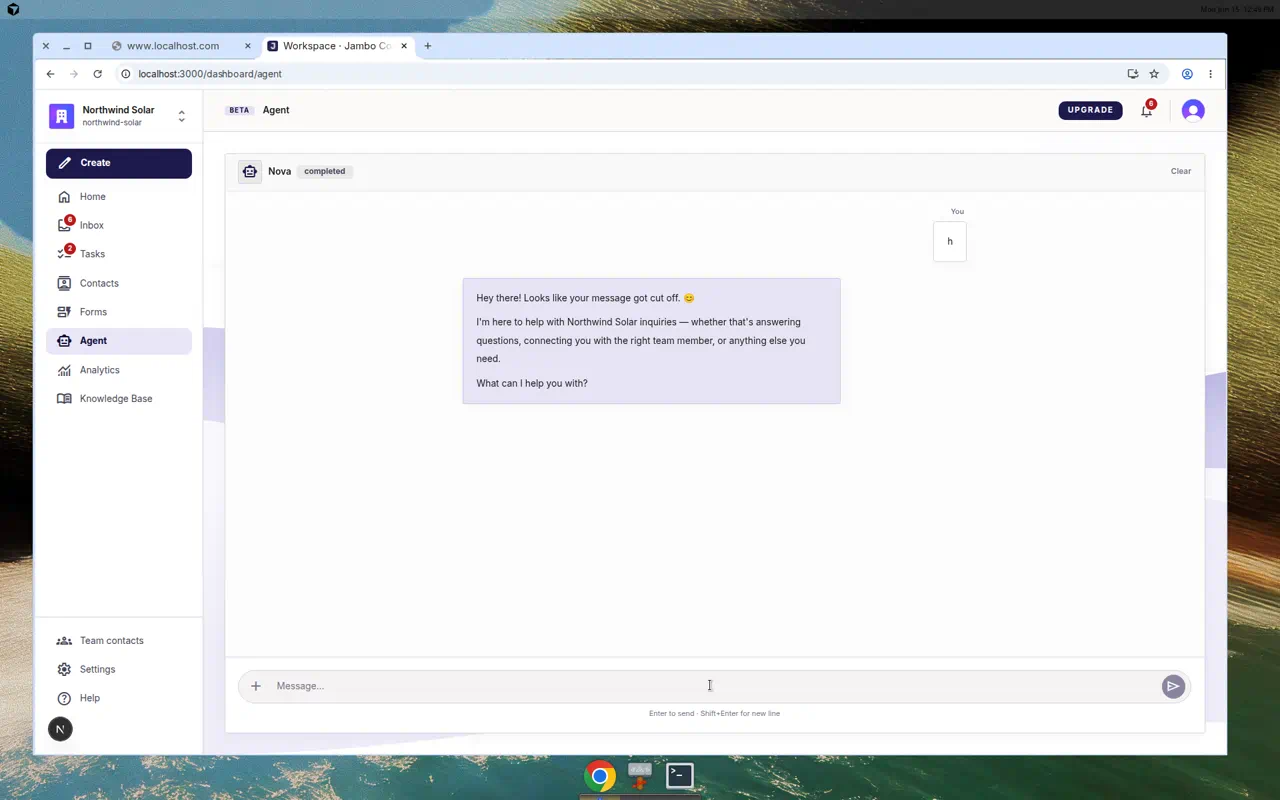Open Analytics from the sidebar
Screen dimensions: 1280x800
(x=119, y=370)
